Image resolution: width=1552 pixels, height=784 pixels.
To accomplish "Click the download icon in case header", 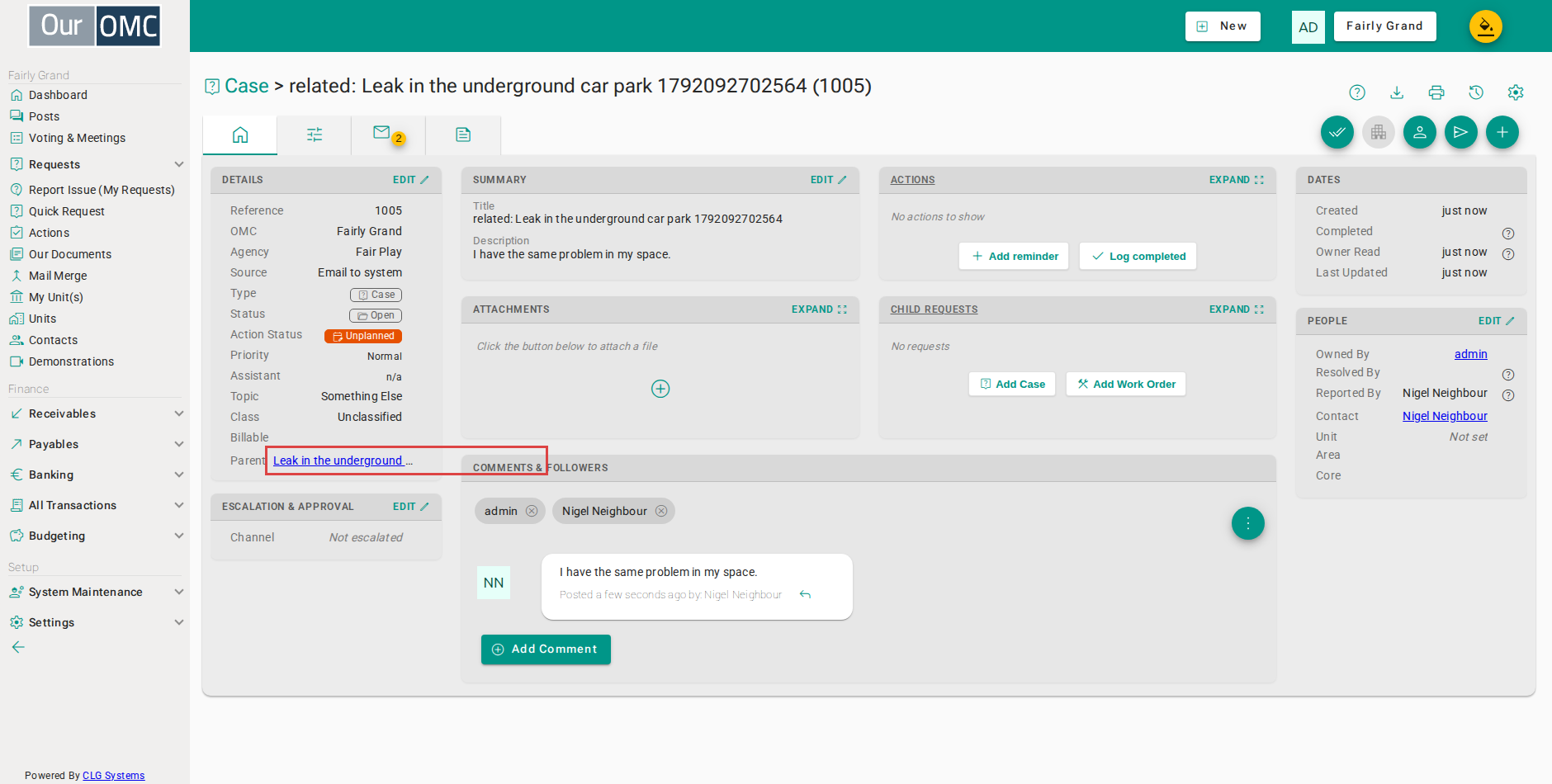I will point(1397,92).
